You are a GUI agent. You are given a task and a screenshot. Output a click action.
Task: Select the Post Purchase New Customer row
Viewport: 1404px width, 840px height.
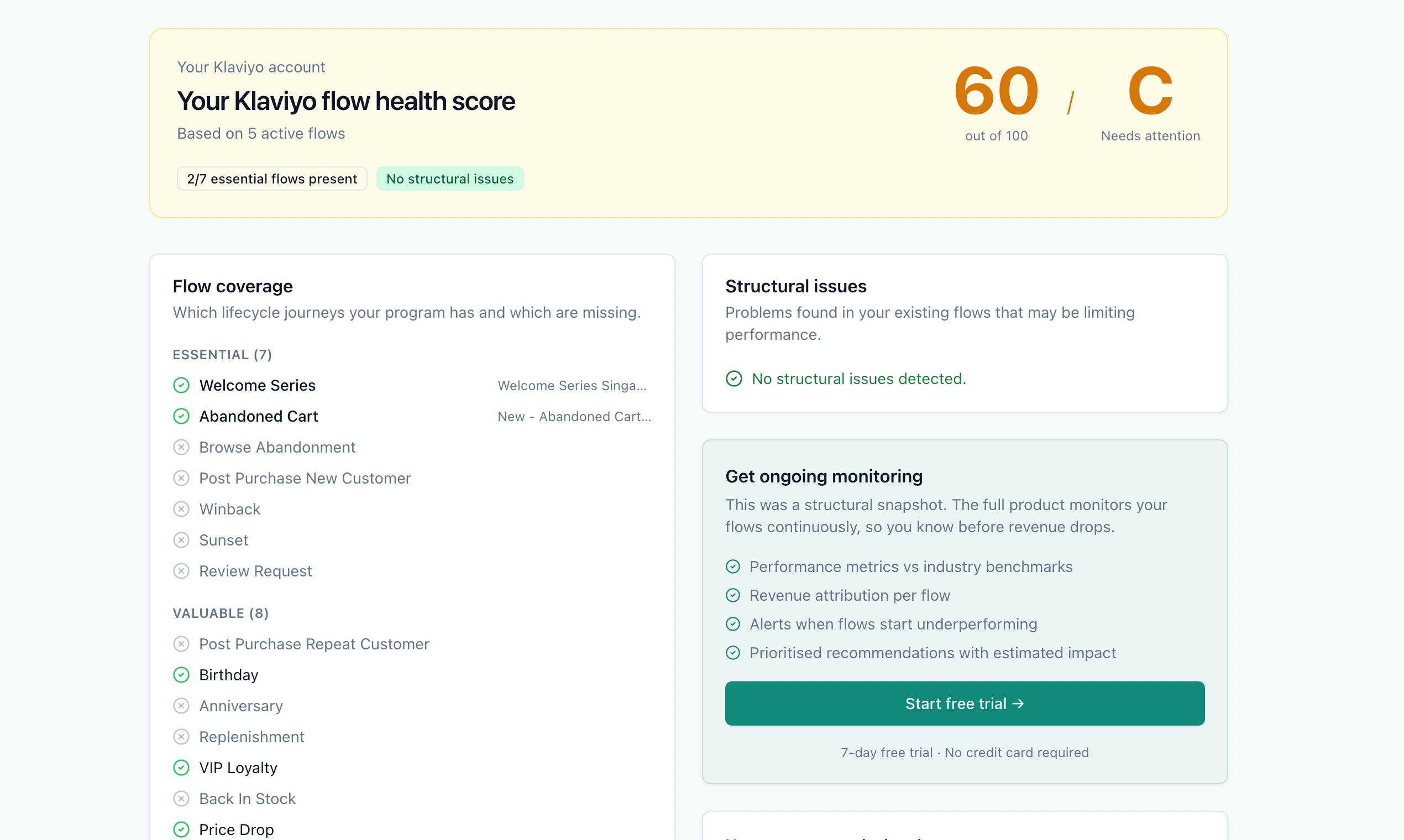pos(412,478)
